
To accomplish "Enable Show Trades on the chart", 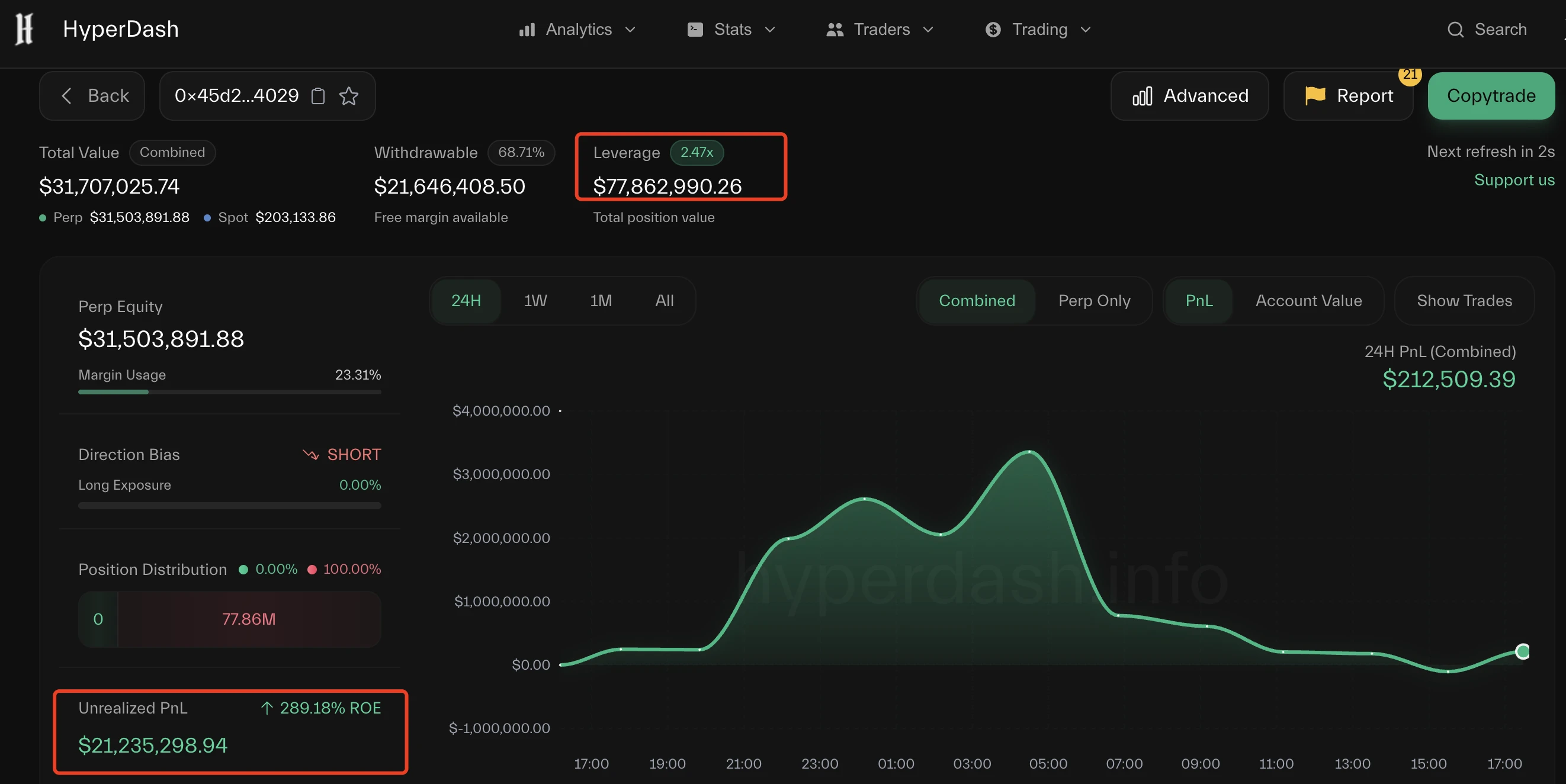I will [1465, 300].
